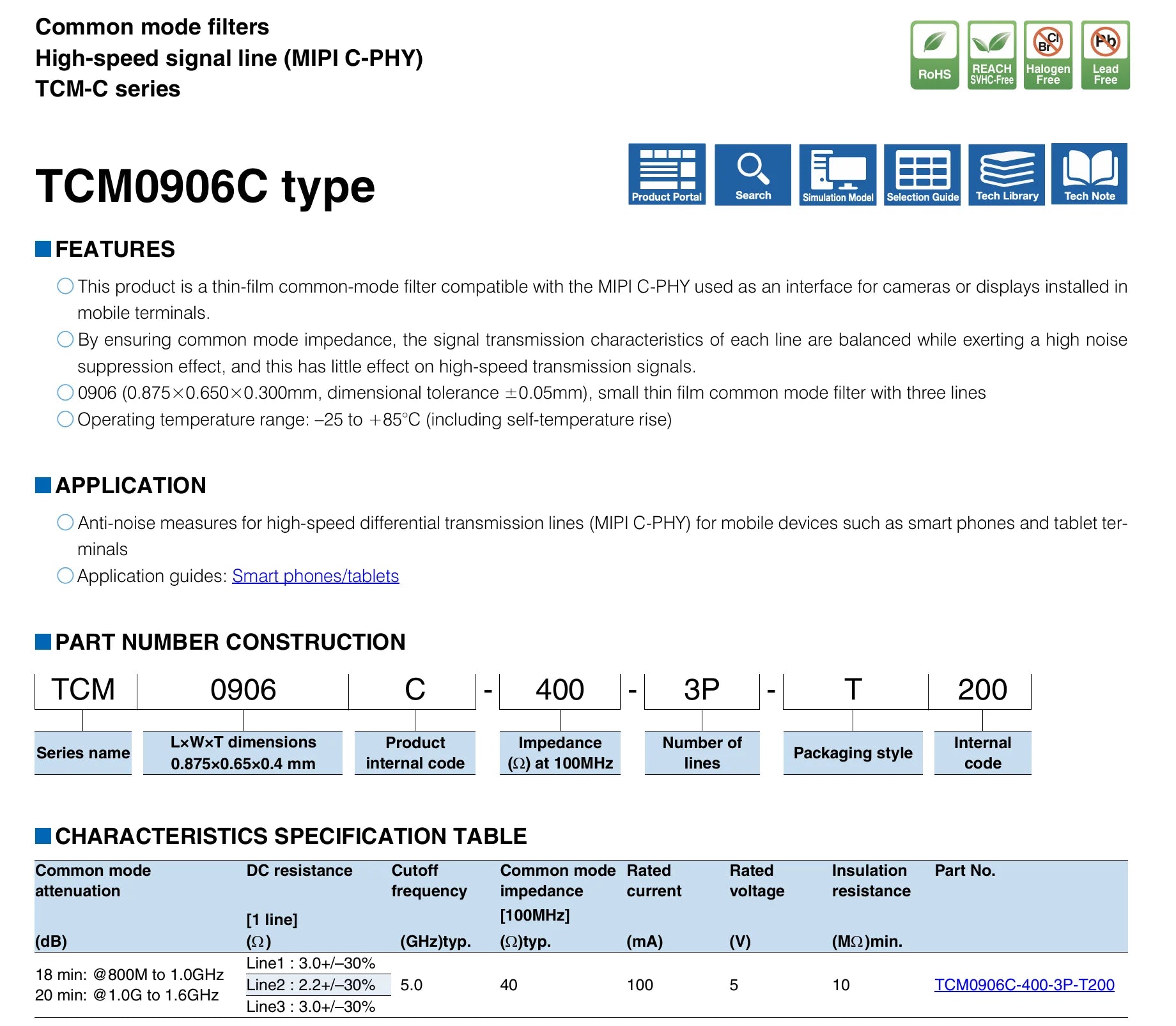The height and width of the screenshot is (1026, 1176).
Task: Open the Product Portal icon
Action: coord(667,174)
